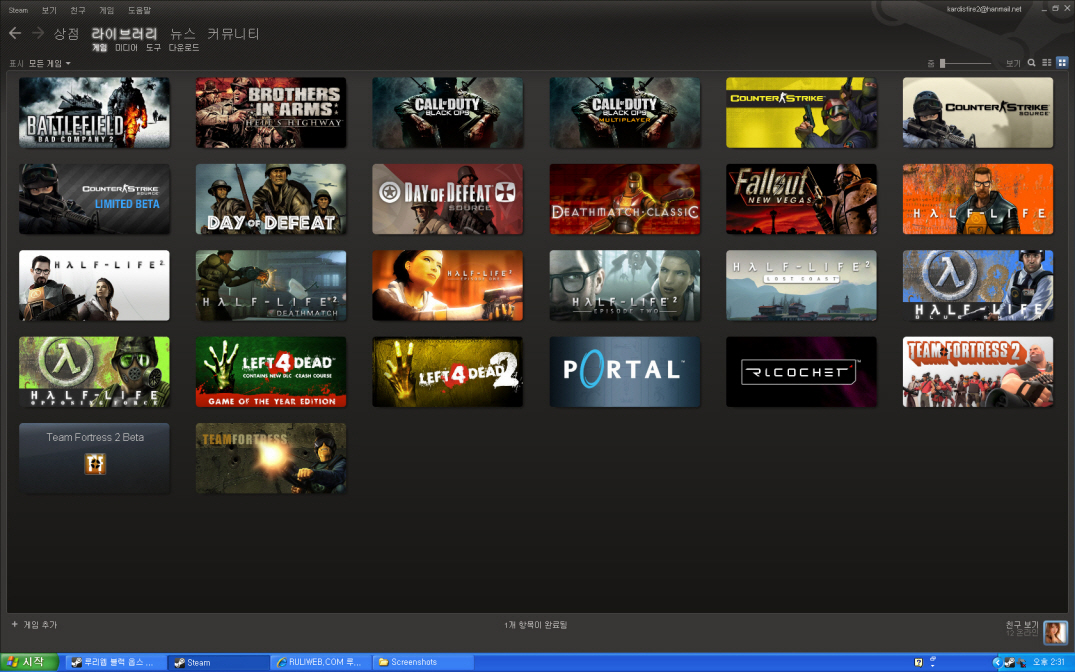Open the Steam menu

coord(19,9)
